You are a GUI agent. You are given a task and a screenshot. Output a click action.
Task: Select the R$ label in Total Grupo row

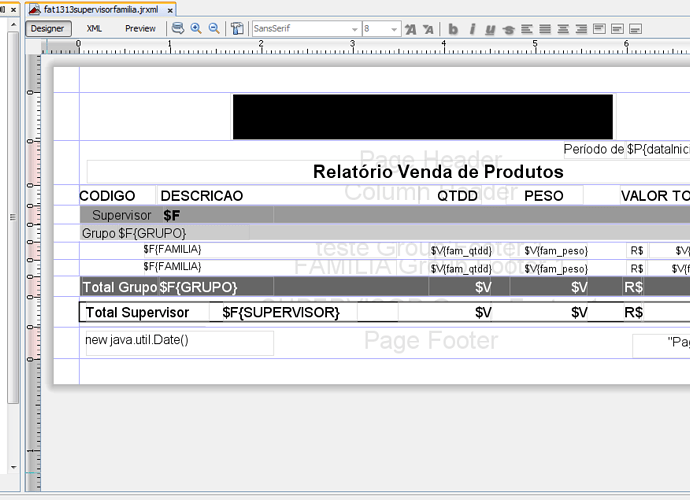634,287
